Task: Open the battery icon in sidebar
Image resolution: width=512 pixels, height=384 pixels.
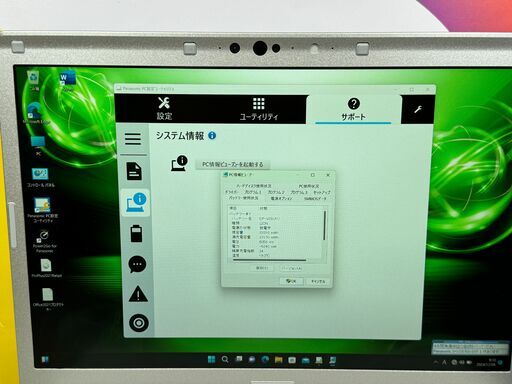Action: [136, 233]
